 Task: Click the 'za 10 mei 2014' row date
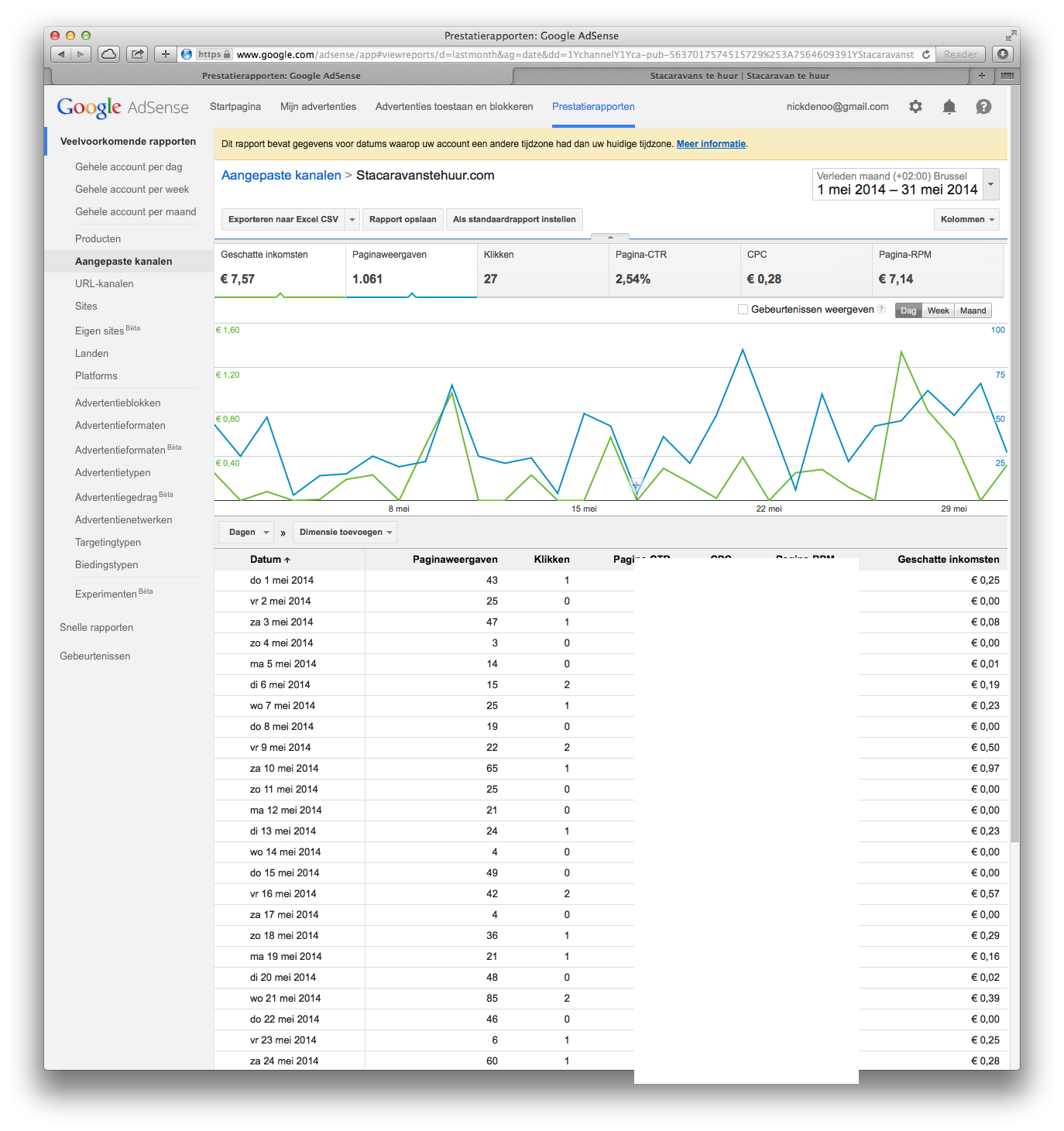[284, 768]
